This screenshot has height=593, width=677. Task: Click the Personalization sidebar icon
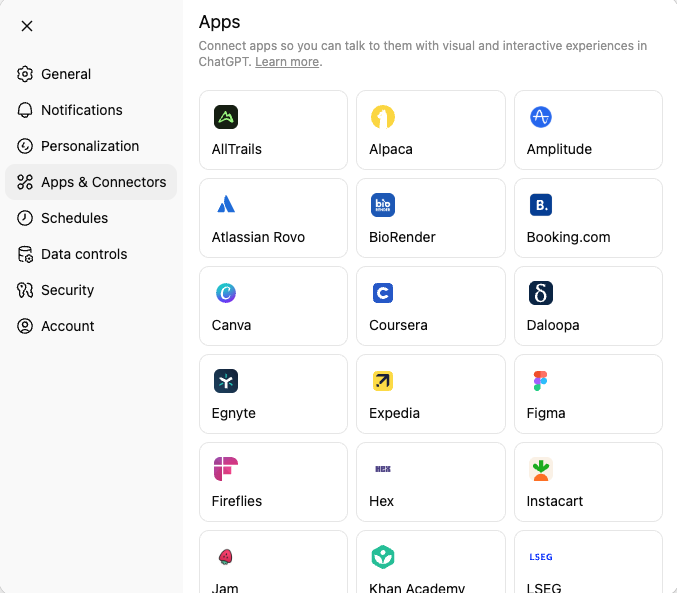pos(25,146)
